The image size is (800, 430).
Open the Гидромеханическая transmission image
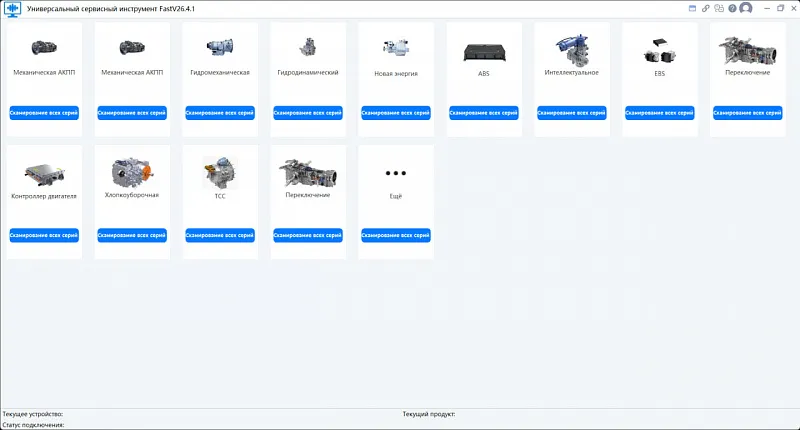coord(220,47)
